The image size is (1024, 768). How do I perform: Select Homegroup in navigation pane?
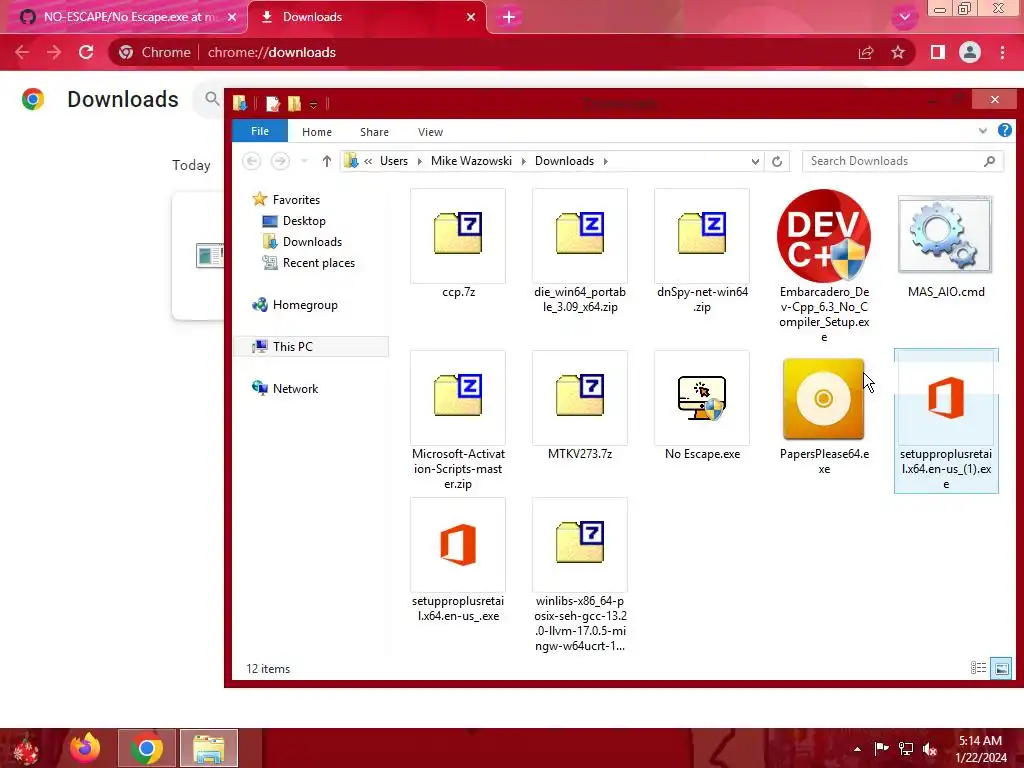click(x=305, y=305)
